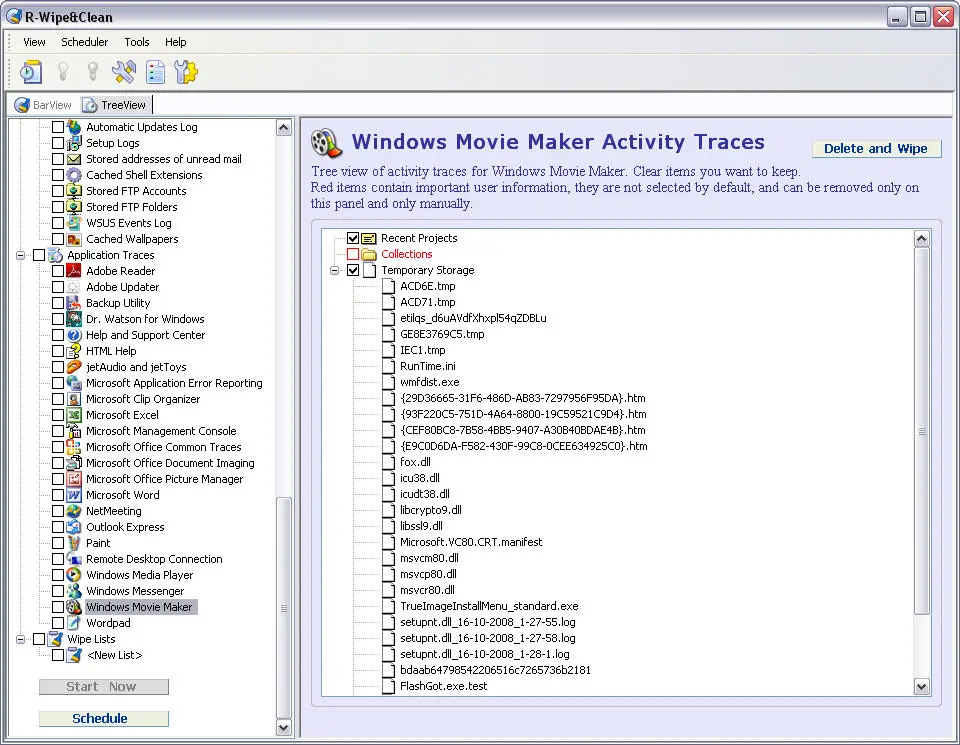This screenshot has width=960, height=745.
Task: Collapse the Temporary Storage node
Action: (x=334, y=270)
